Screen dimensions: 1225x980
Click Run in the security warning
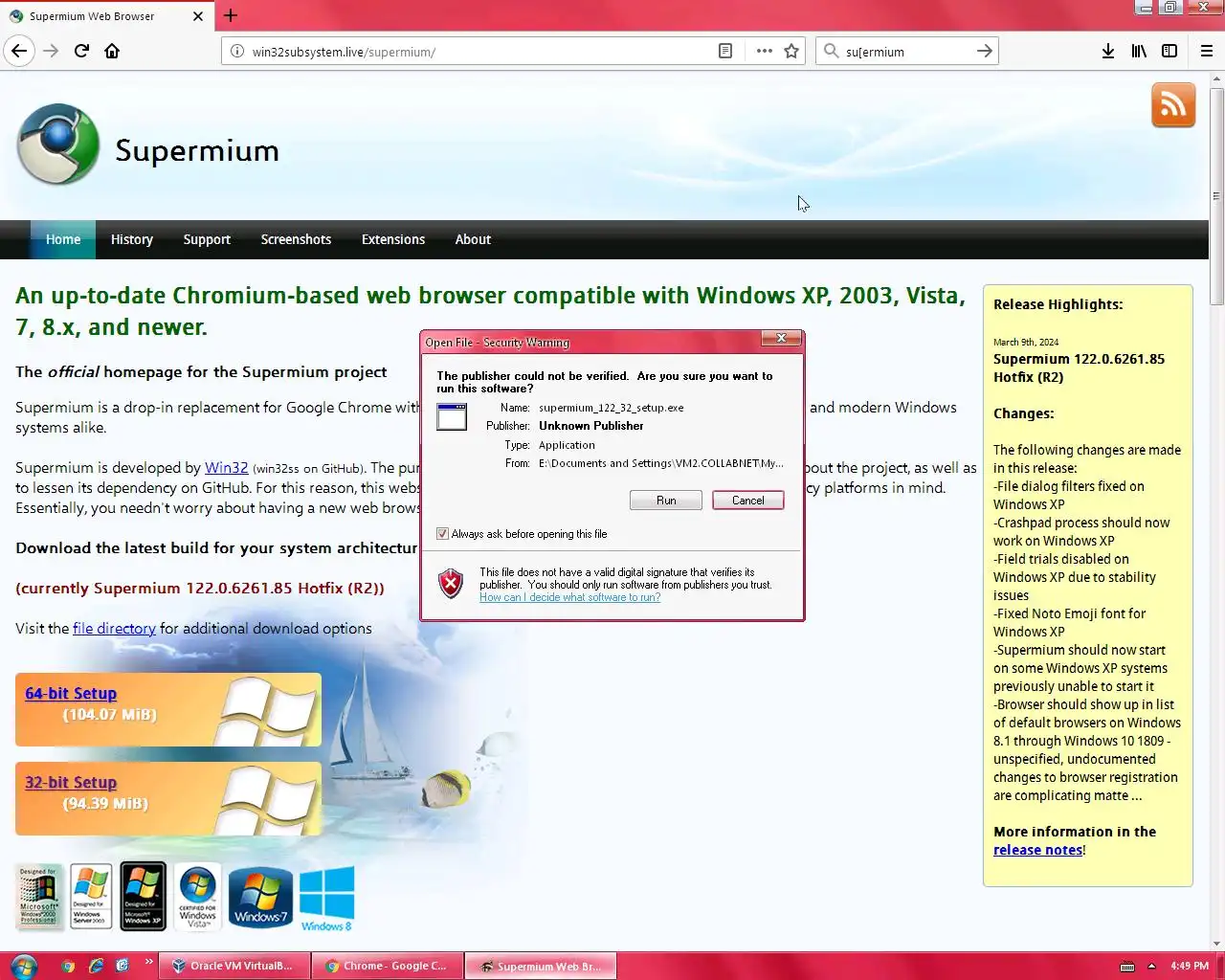point(666,501)
